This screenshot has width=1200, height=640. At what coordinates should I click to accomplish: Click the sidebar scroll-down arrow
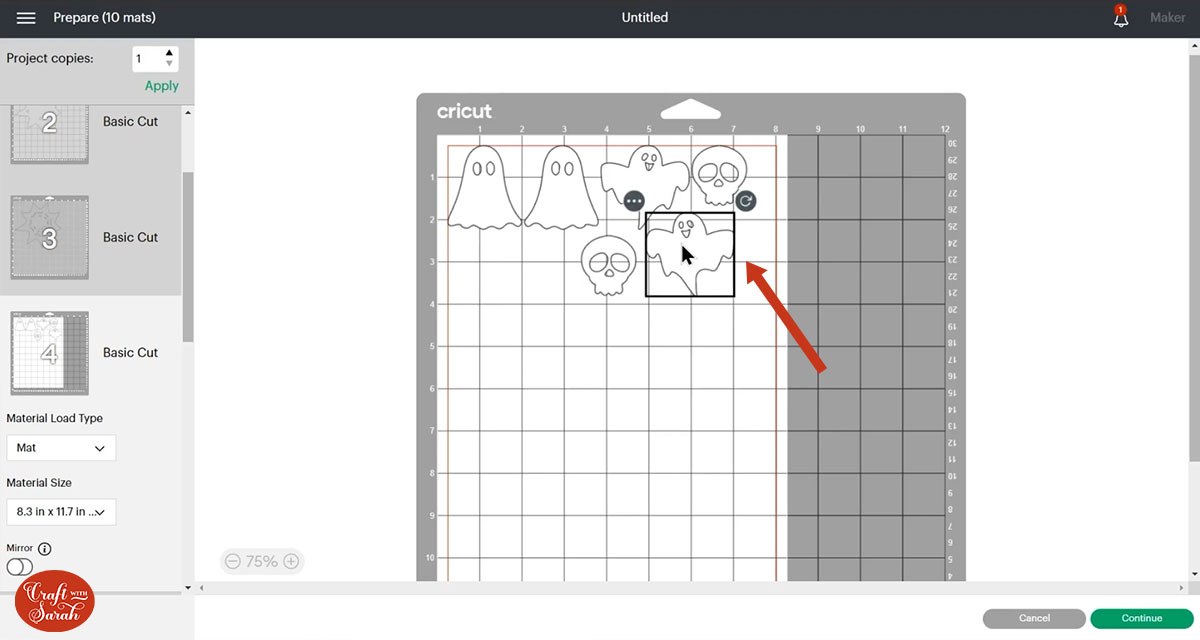point(188,587)
